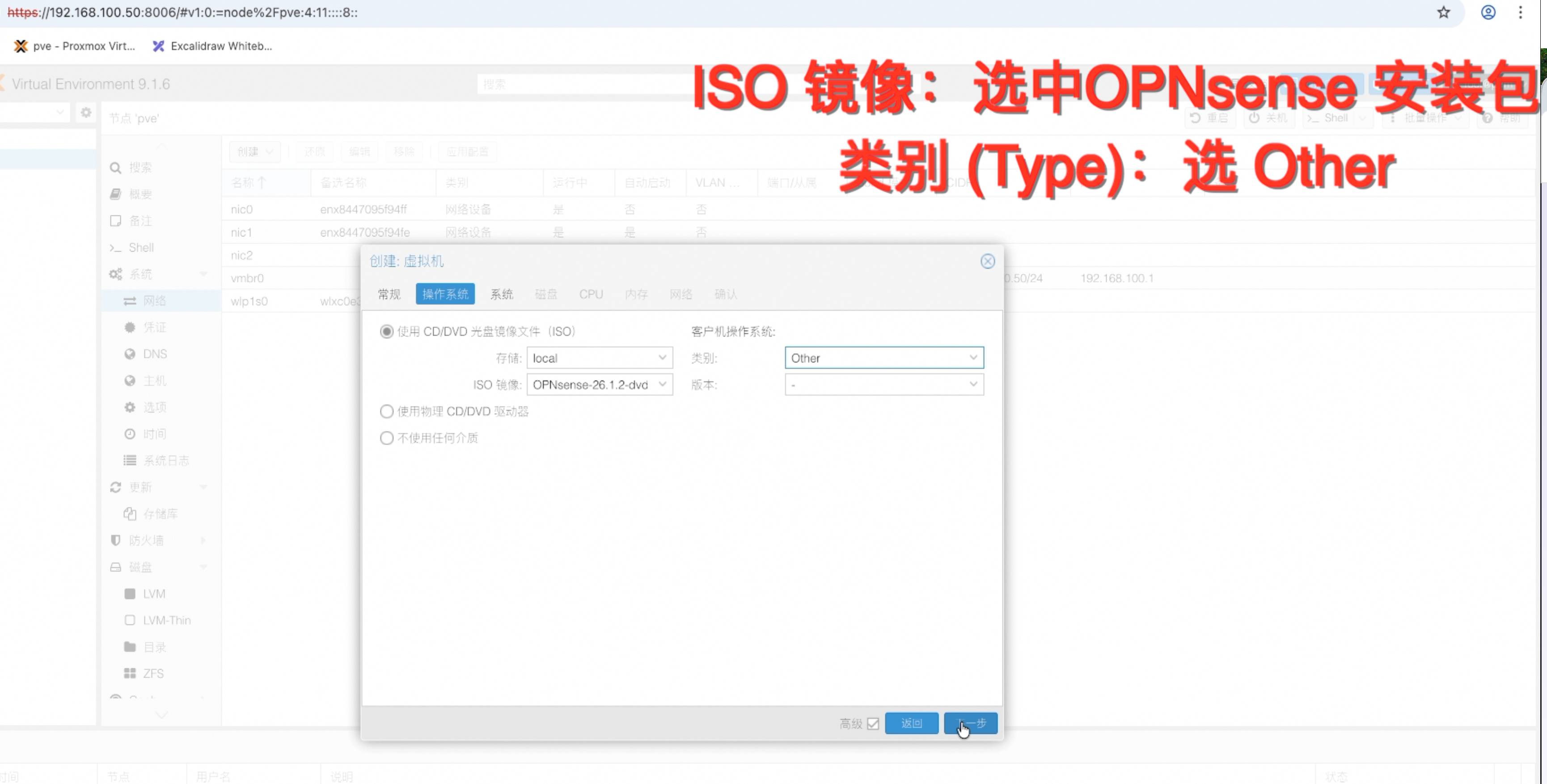Viewport: 1547px width, 784px height.
Task: Toggle the 高级 advanced checkbox
Action: (873, 723)
